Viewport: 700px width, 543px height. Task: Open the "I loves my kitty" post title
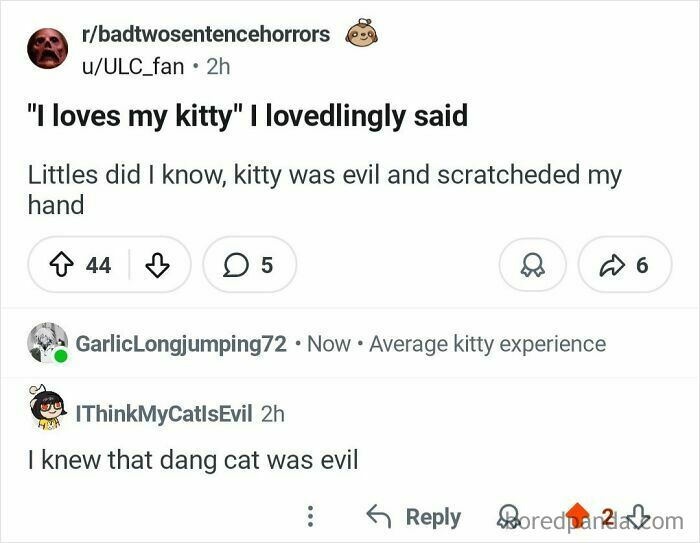pyautogui.click(x=248, y=116)
